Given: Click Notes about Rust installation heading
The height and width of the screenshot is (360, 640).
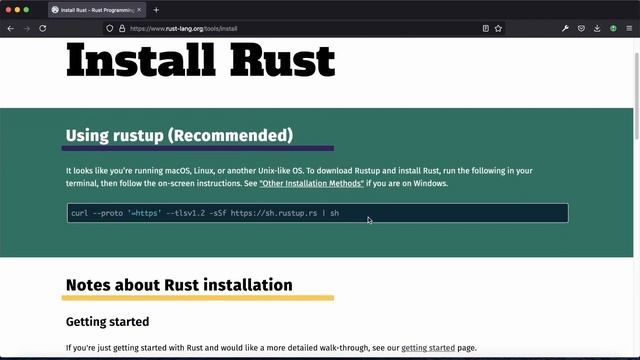Looking at the screenshot, I should pos(179,285).
